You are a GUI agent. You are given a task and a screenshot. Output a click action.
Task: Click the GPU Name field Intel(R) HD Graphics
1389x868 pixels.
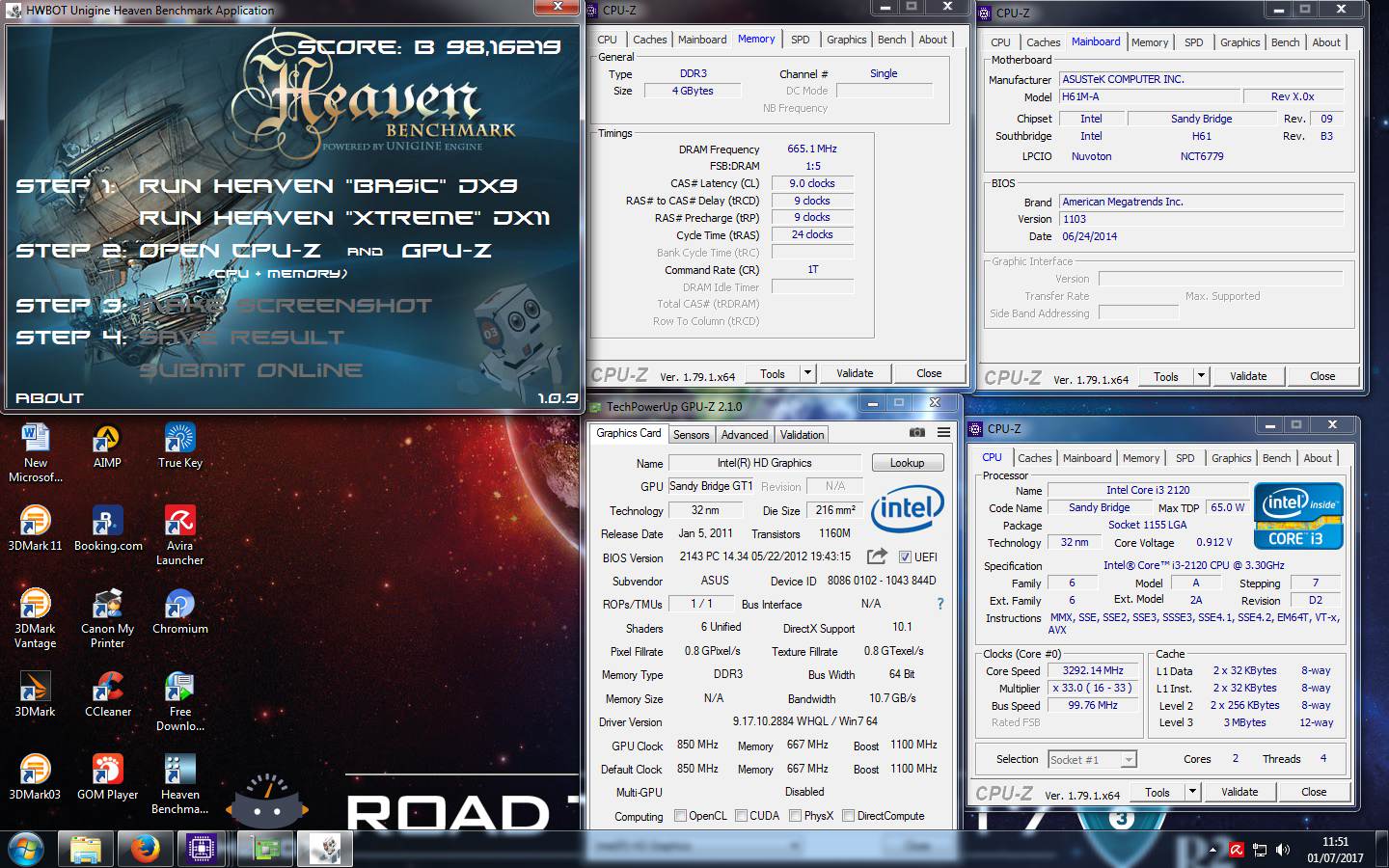(x=764, y=463)
